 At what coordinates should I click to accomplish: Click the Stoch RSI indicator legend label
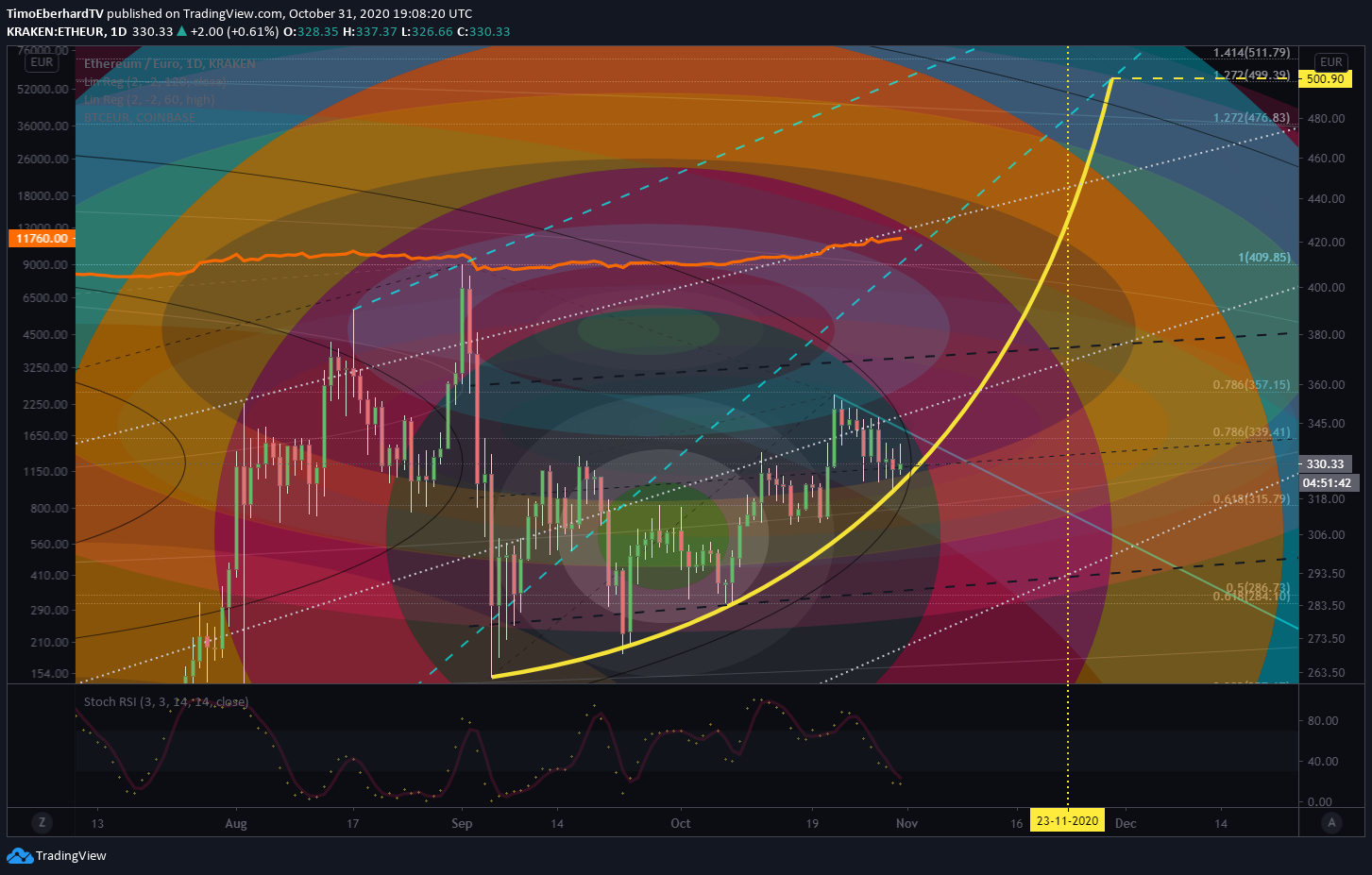click(x=166, y=701)
